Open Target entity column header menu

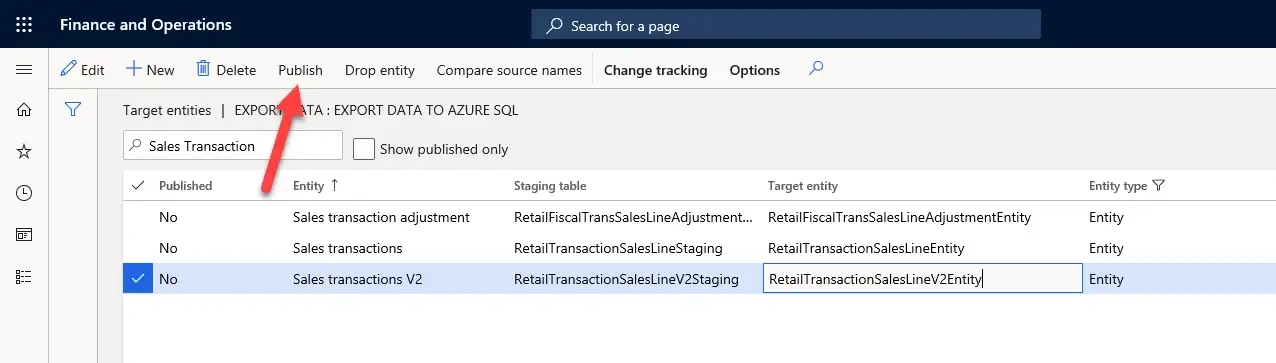(803, 185)
